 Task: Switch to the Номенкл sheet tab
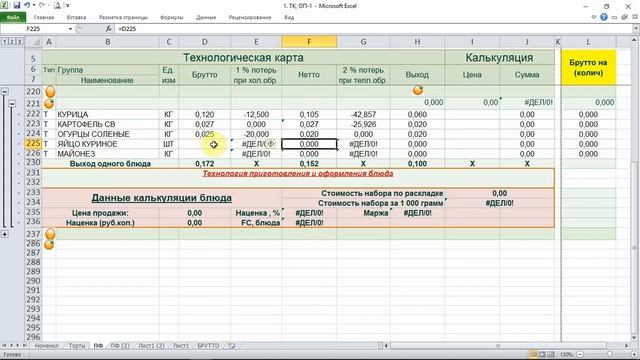[47, 346]
